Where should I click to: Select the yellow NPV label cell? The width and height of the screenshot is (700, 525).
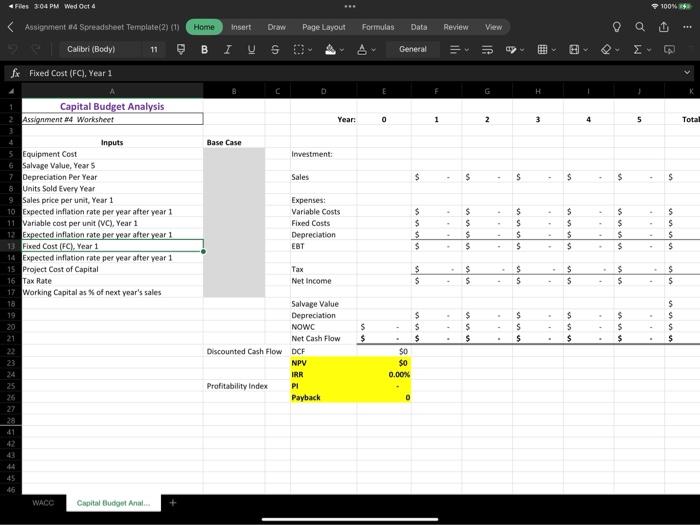coord(323,363)
